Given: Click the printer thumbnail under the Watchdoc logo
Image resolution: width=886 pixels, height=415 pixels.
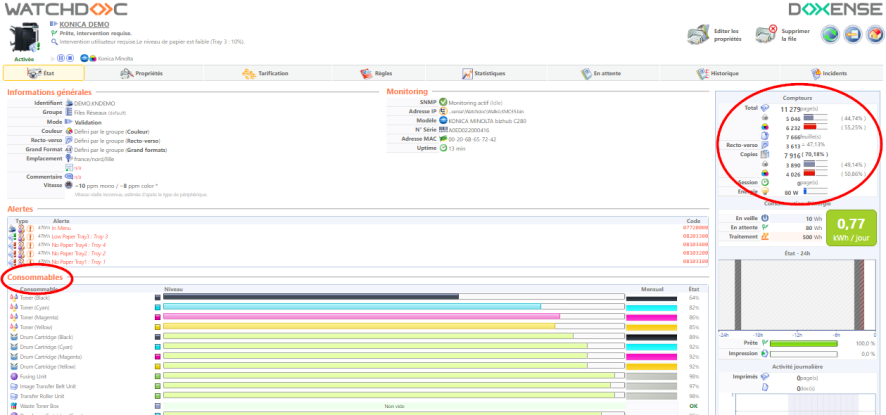Looking at the screenshot, I should click(24, 38).
